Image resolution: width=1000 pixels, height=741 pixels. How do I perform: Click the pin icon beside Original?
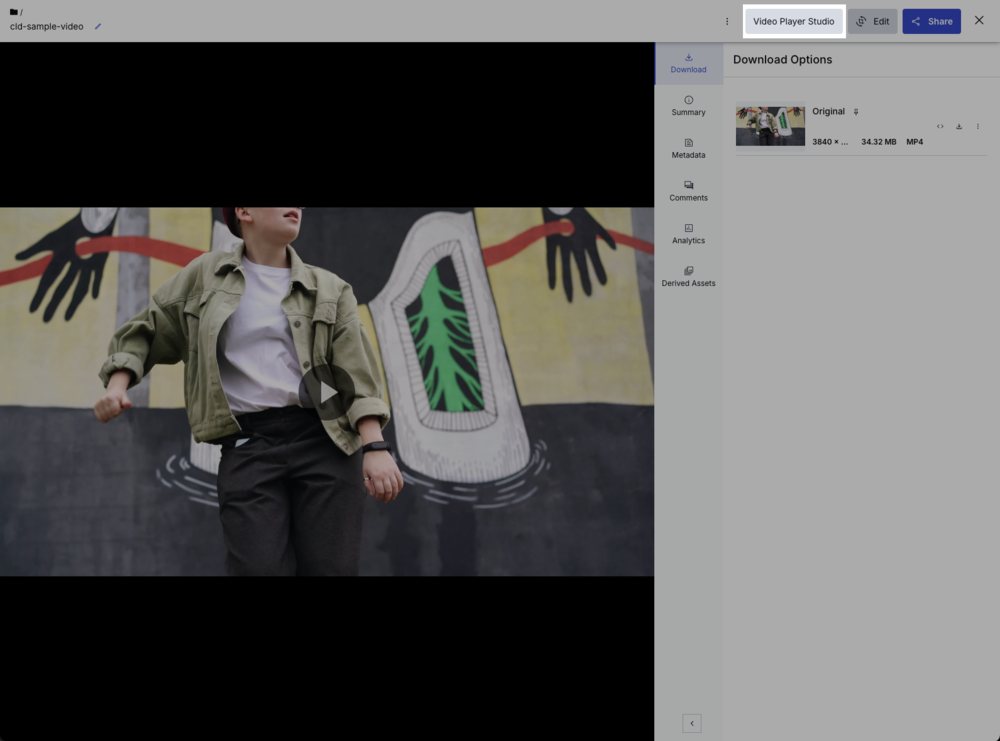(x=856, y=111)
